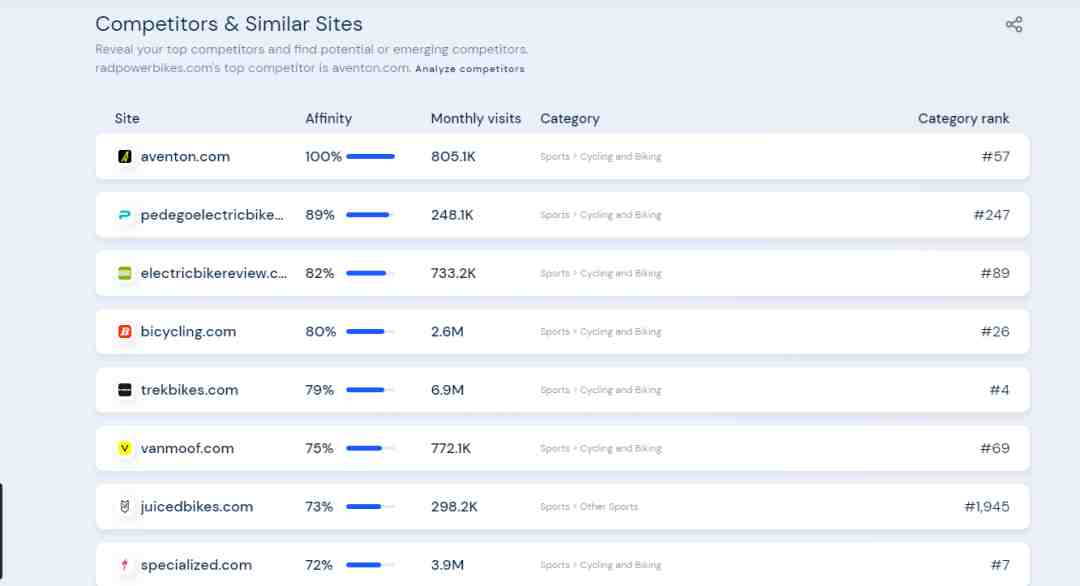The image size is (1080, 586).
Task: Click the specialized.com 72% affinity bar
Action: point(371,565)
